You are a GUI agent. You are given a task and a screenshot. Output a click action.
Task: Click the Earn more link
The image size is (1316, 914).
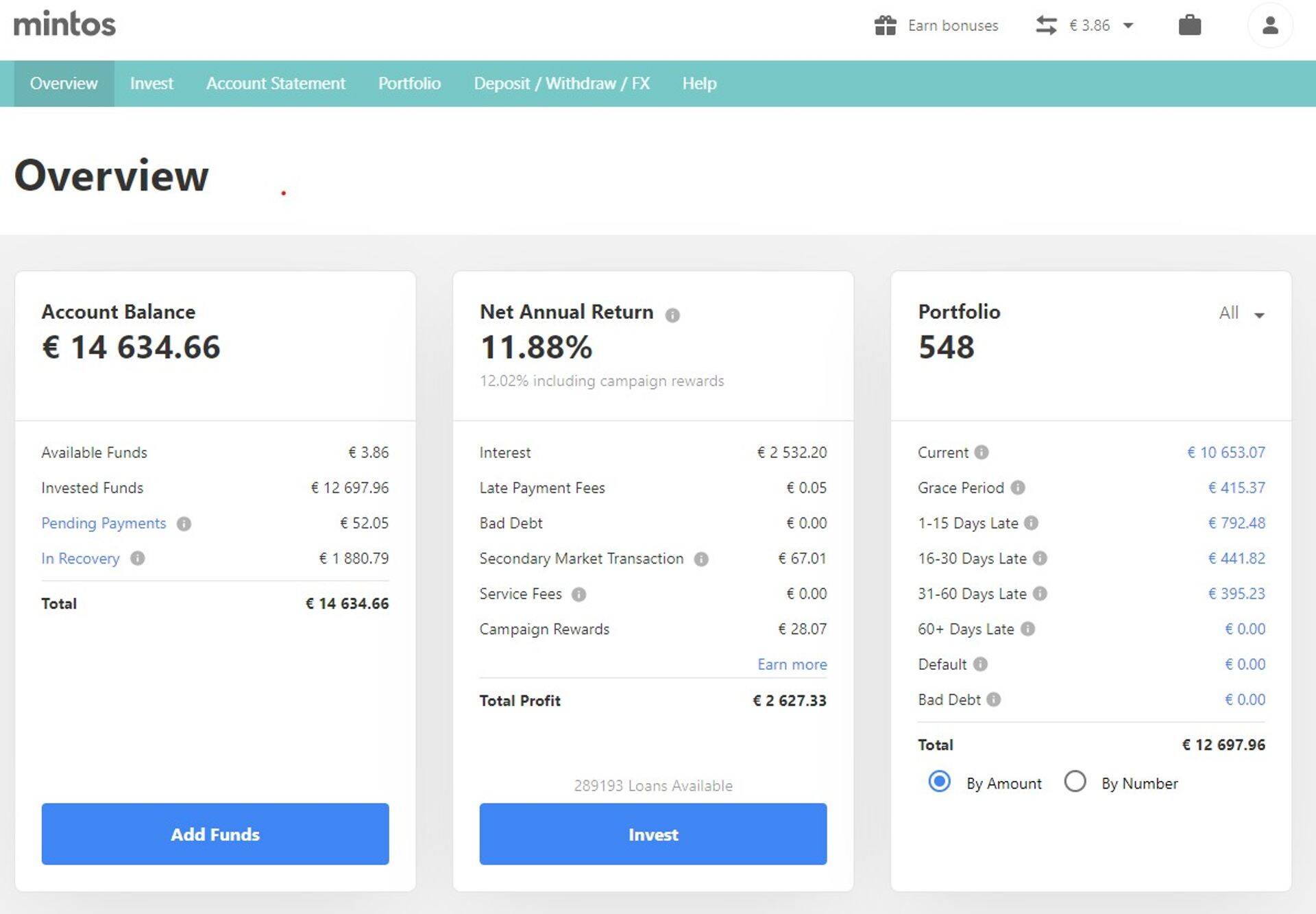[x=792, y=664]
